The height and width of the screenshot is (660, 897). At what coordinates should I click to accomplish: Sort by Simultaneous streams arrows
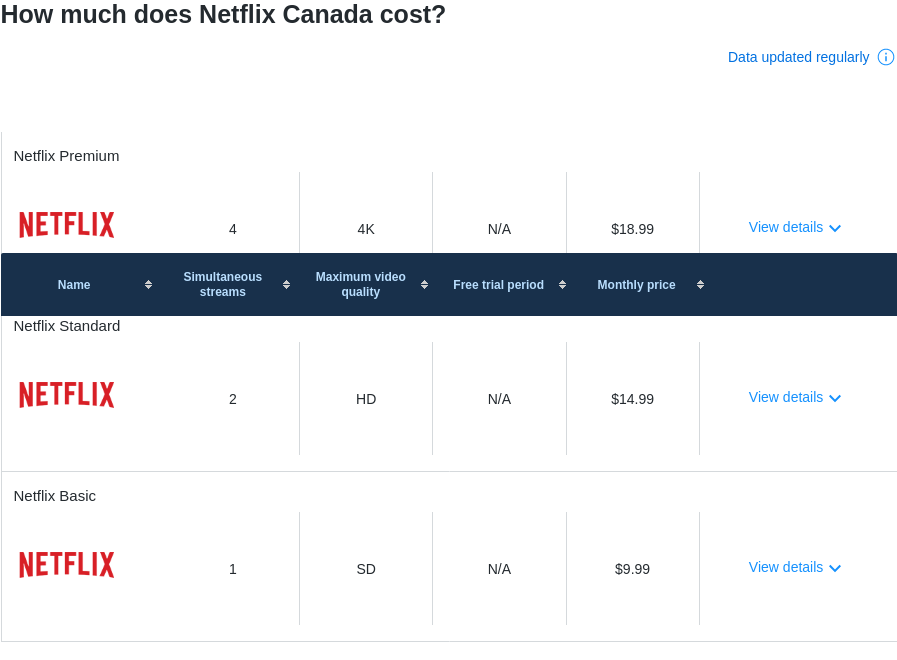[x=286, y=284]
